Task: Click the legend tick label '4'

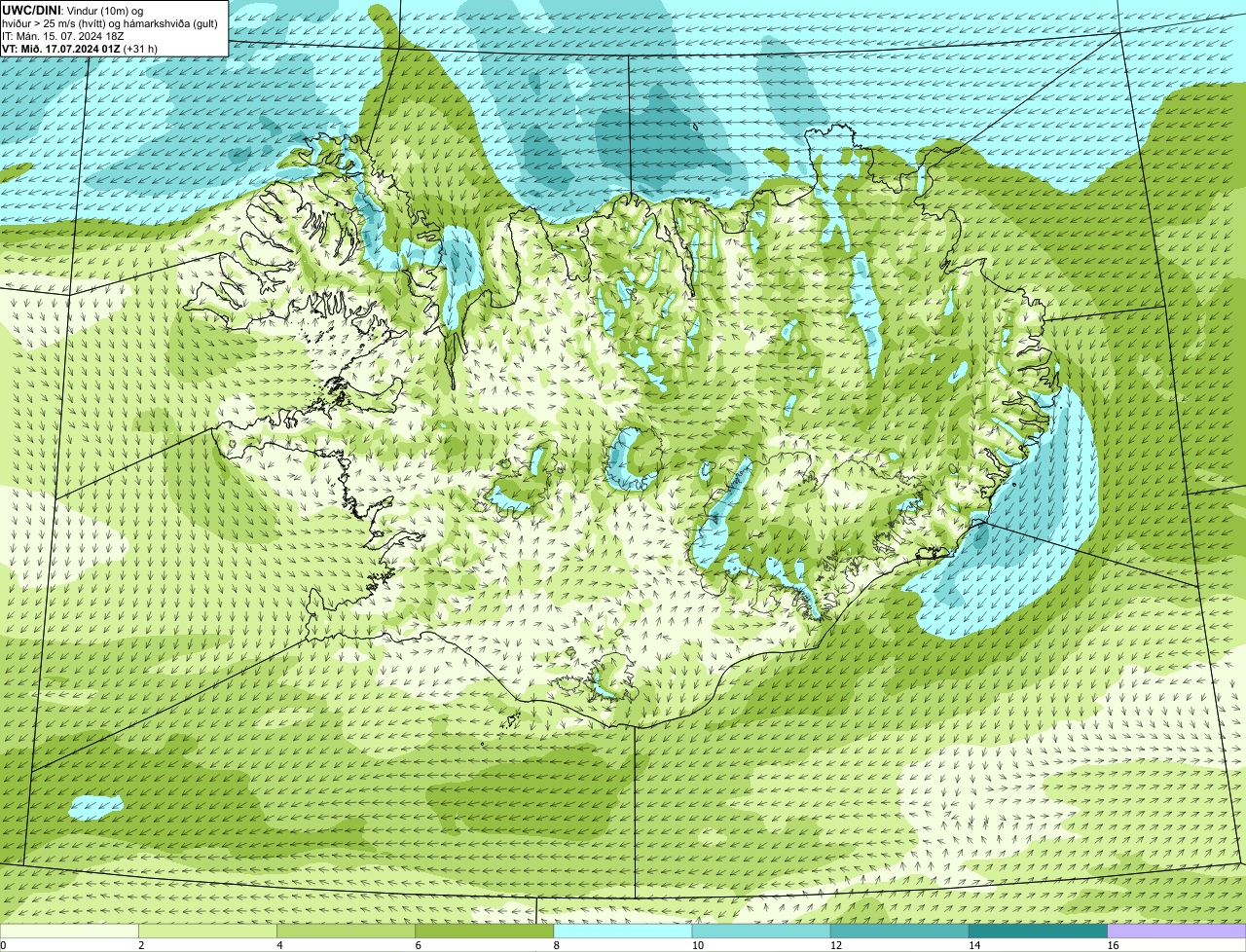Action: tap(279, 945)
